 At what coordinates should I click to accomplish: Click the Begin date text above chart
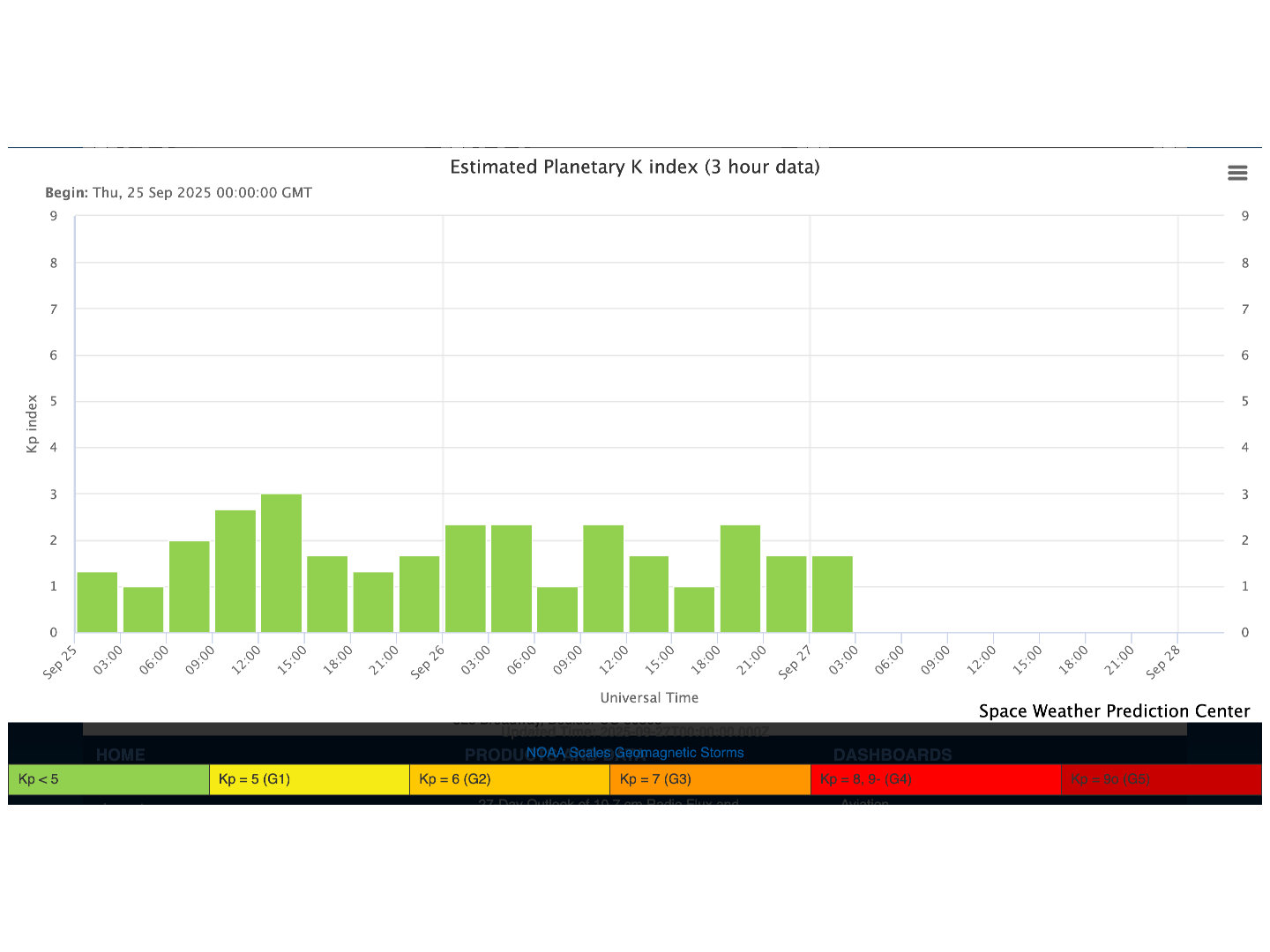click(x=178, y=193)
